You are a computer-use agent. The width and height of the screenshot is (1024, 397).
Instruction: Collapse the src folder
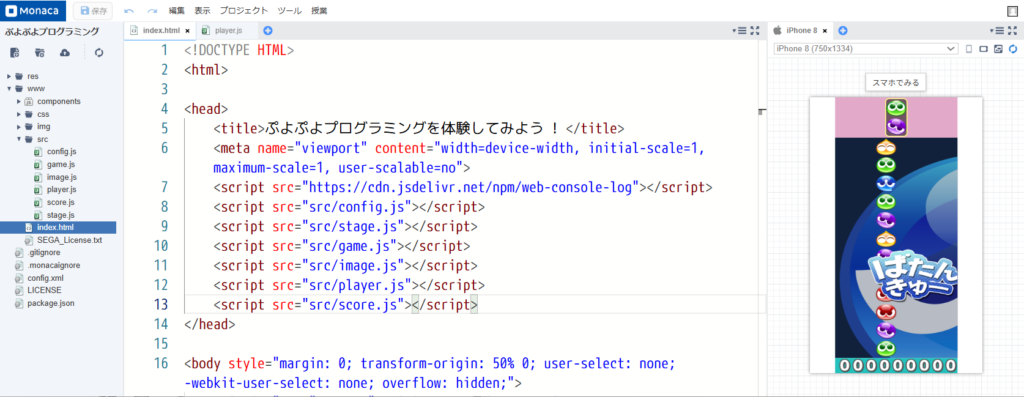click(x=19, y=139)
